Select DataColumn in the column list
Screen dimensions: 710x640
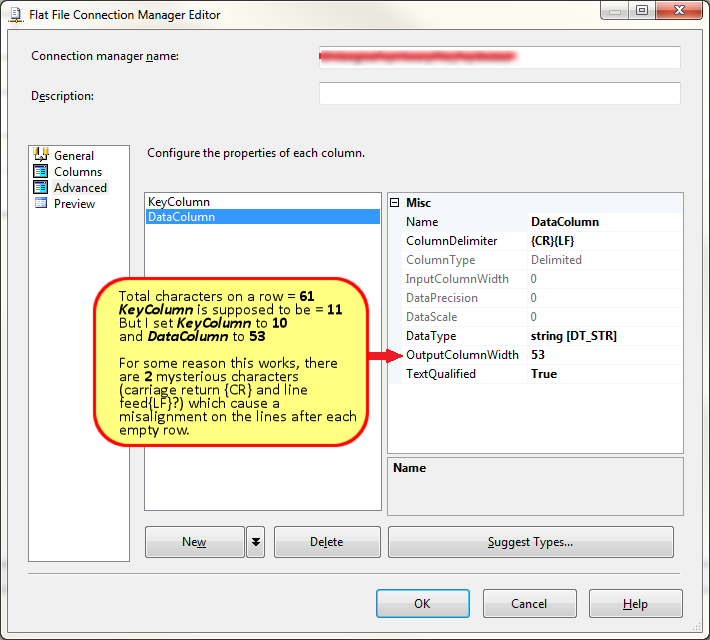tap(181, 217)
